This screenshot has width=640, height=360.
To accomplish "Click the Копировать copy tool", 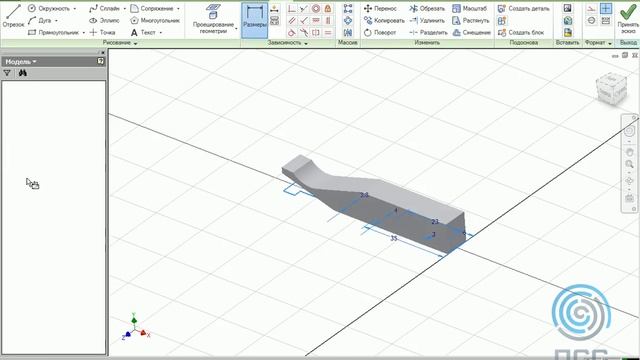I will [x=384, y=20].
